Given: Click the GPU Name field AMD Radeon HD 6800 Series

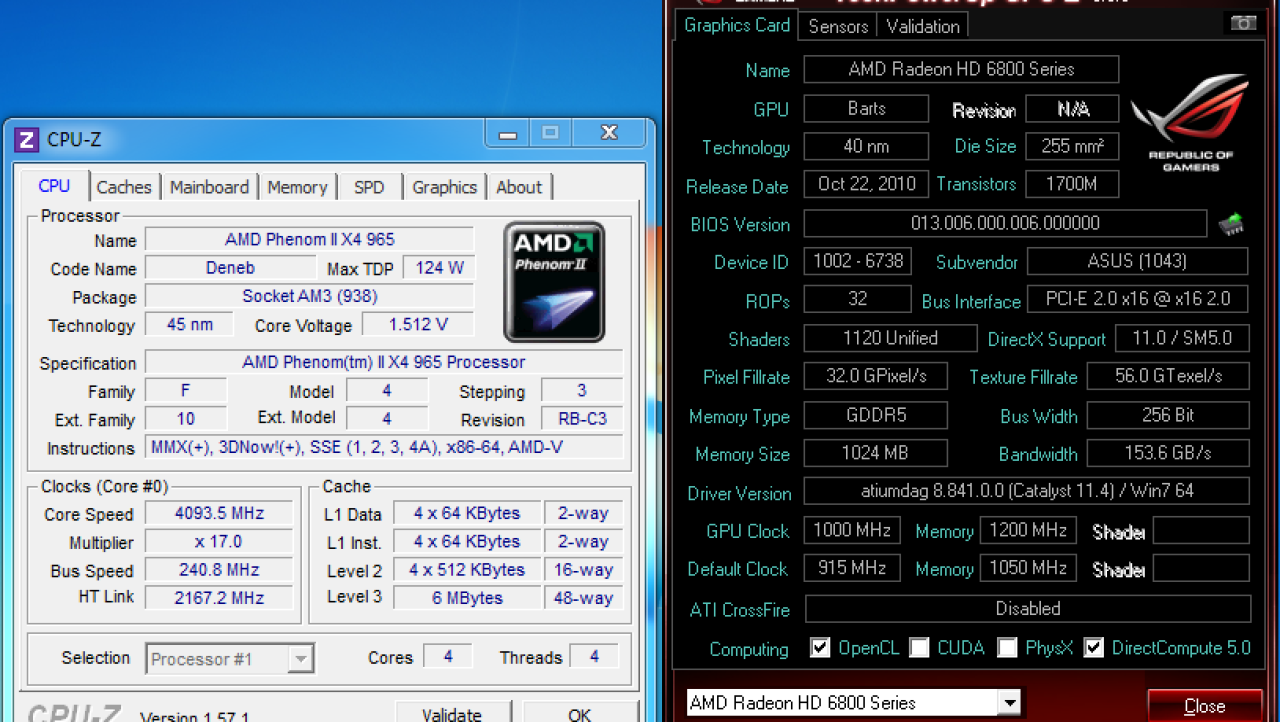Looking at the screenshot, I should click(961, 69).
